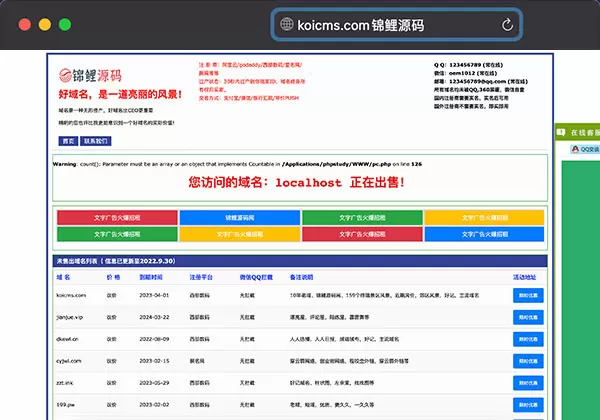Select the koicms.com domain cell
The width and height of the screenshot is (600, 420).
[71, 295]
